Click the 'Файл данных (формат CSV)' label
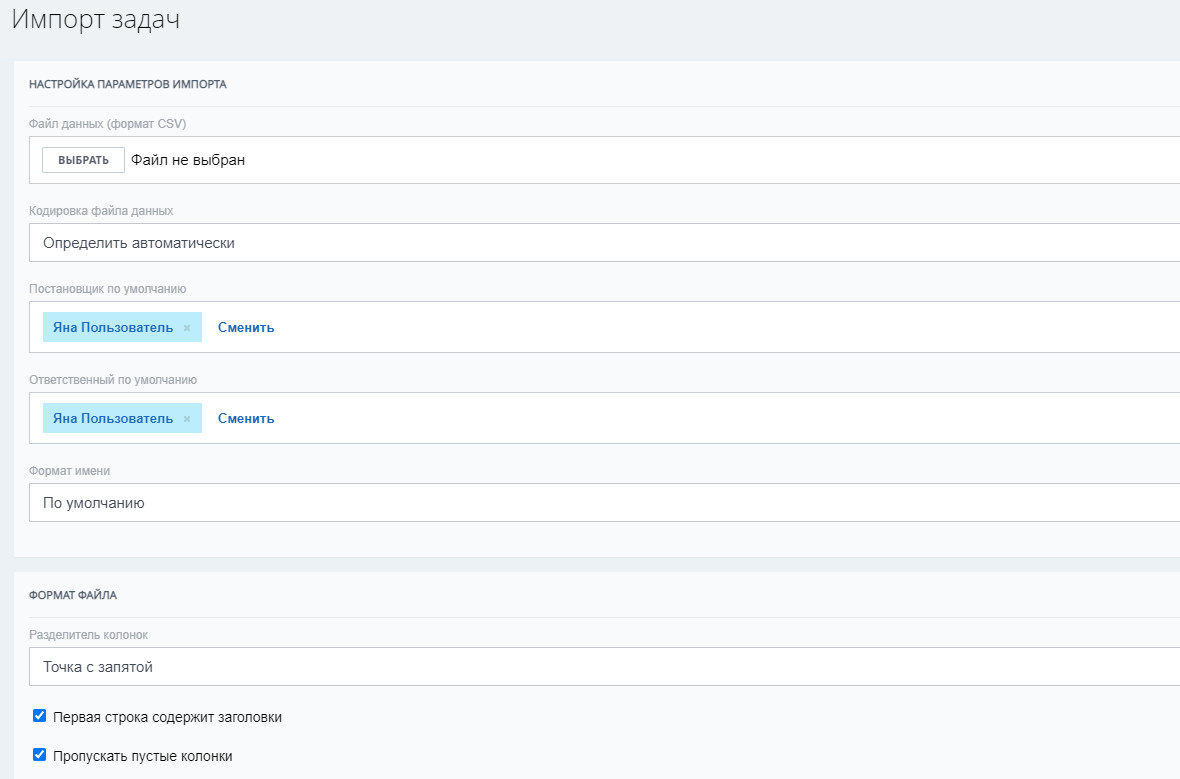 coord(108,124)
